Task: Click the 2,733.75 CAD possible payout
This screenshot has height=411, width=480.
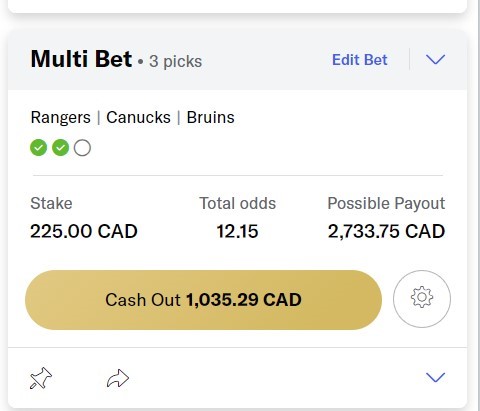Action: tap(386, 231)
